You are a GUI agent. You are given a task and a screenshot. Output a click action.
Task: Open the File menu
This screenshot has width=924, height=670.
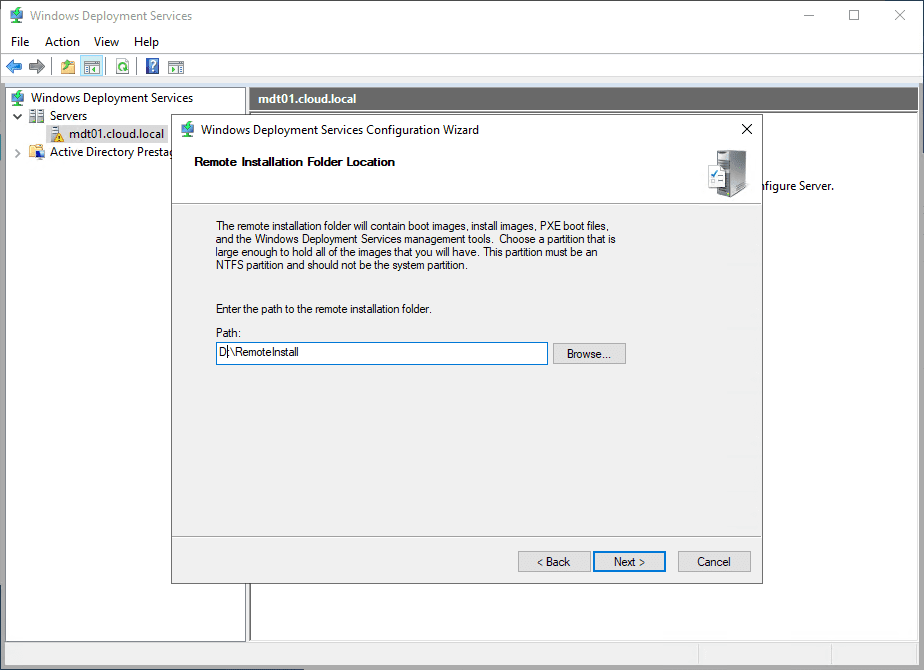pos(20,42)
